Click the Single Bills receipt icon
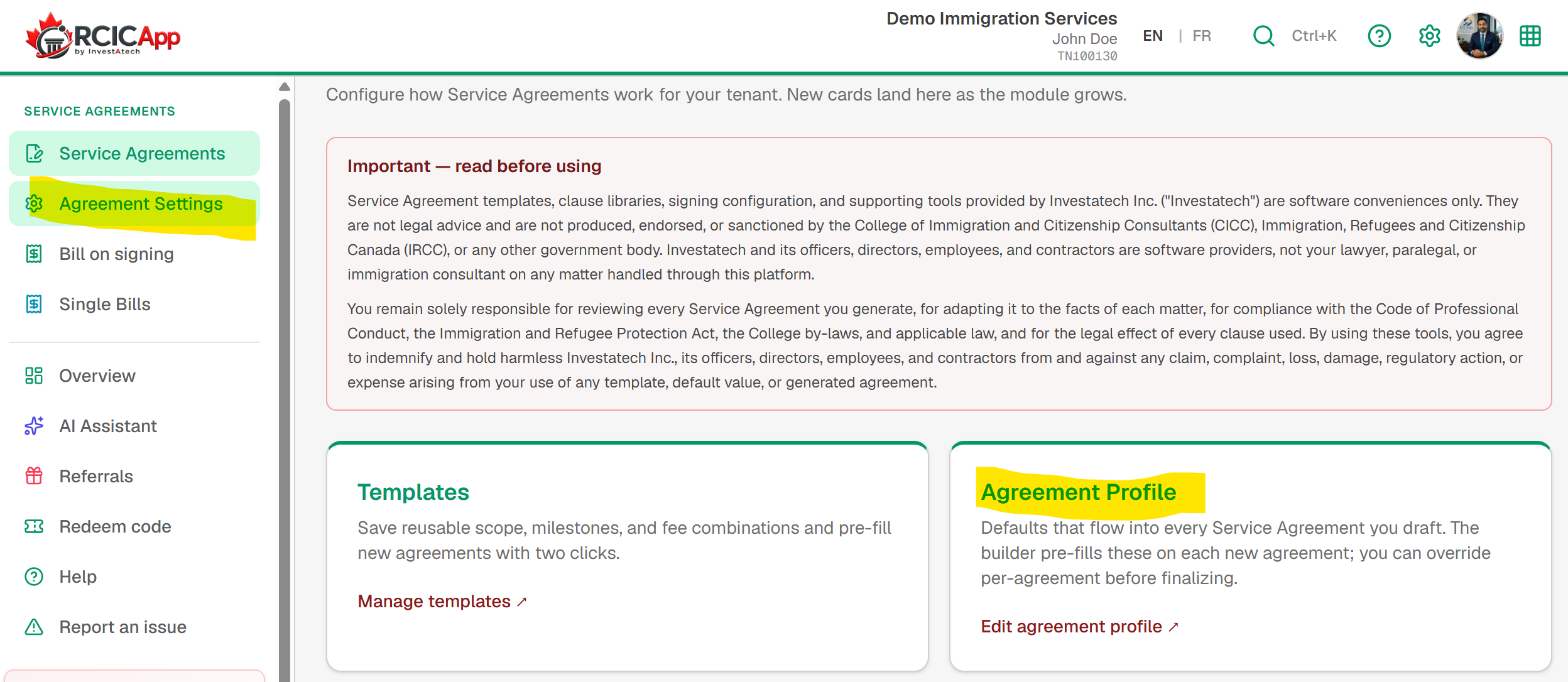1568x682 pixels. coord(34,304)
